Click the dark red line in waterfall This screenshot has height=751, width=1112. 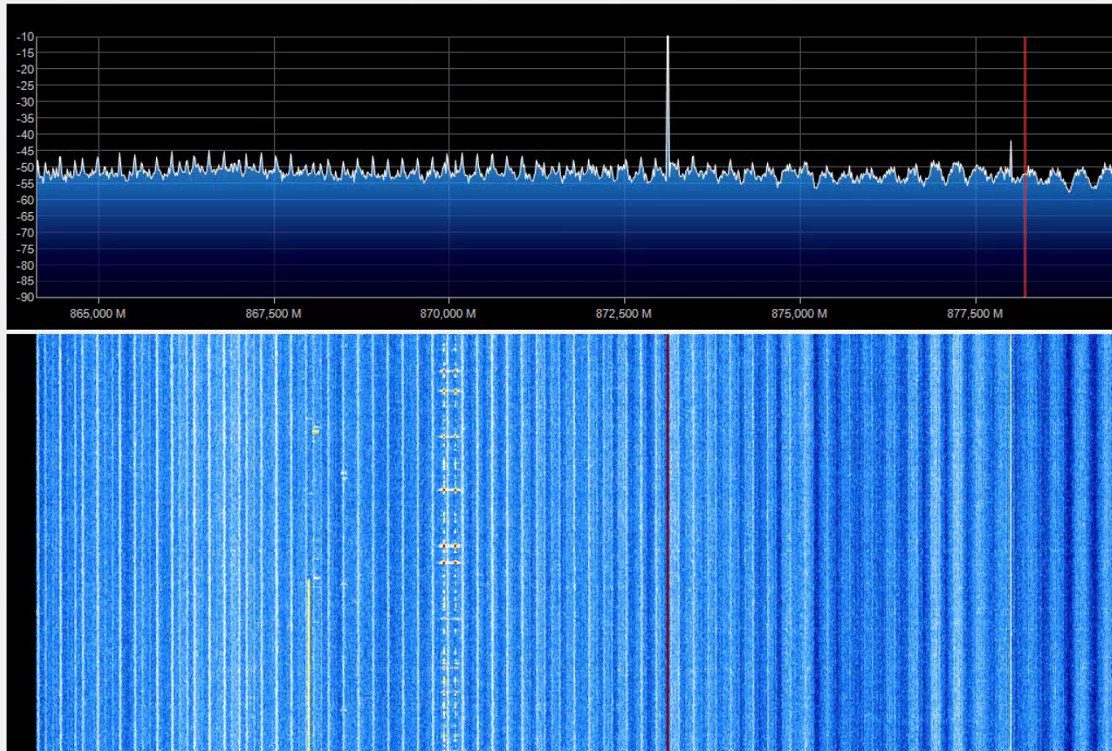point(667,542)
